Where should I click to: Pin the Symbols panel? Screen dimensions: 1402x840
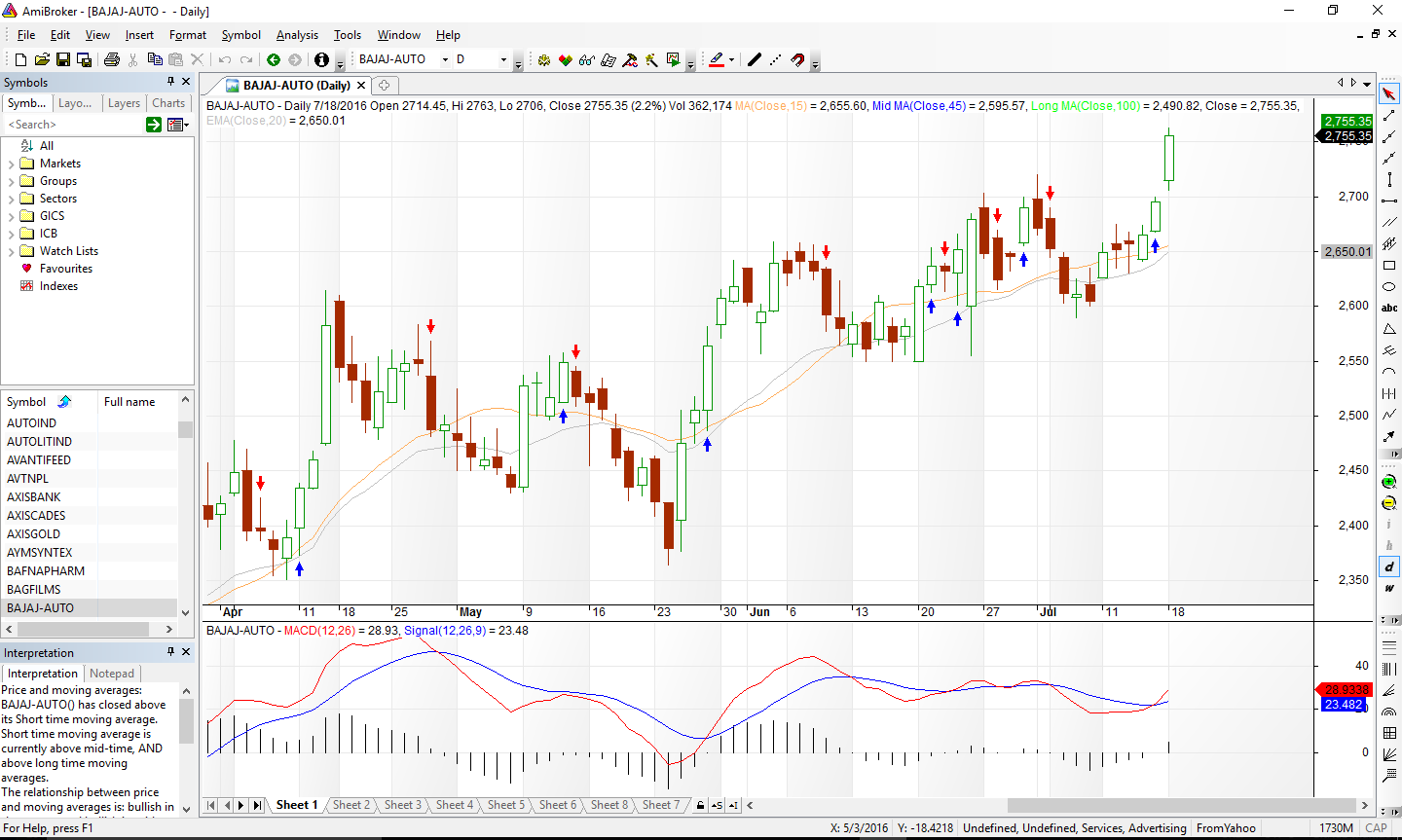click(170, 82)
